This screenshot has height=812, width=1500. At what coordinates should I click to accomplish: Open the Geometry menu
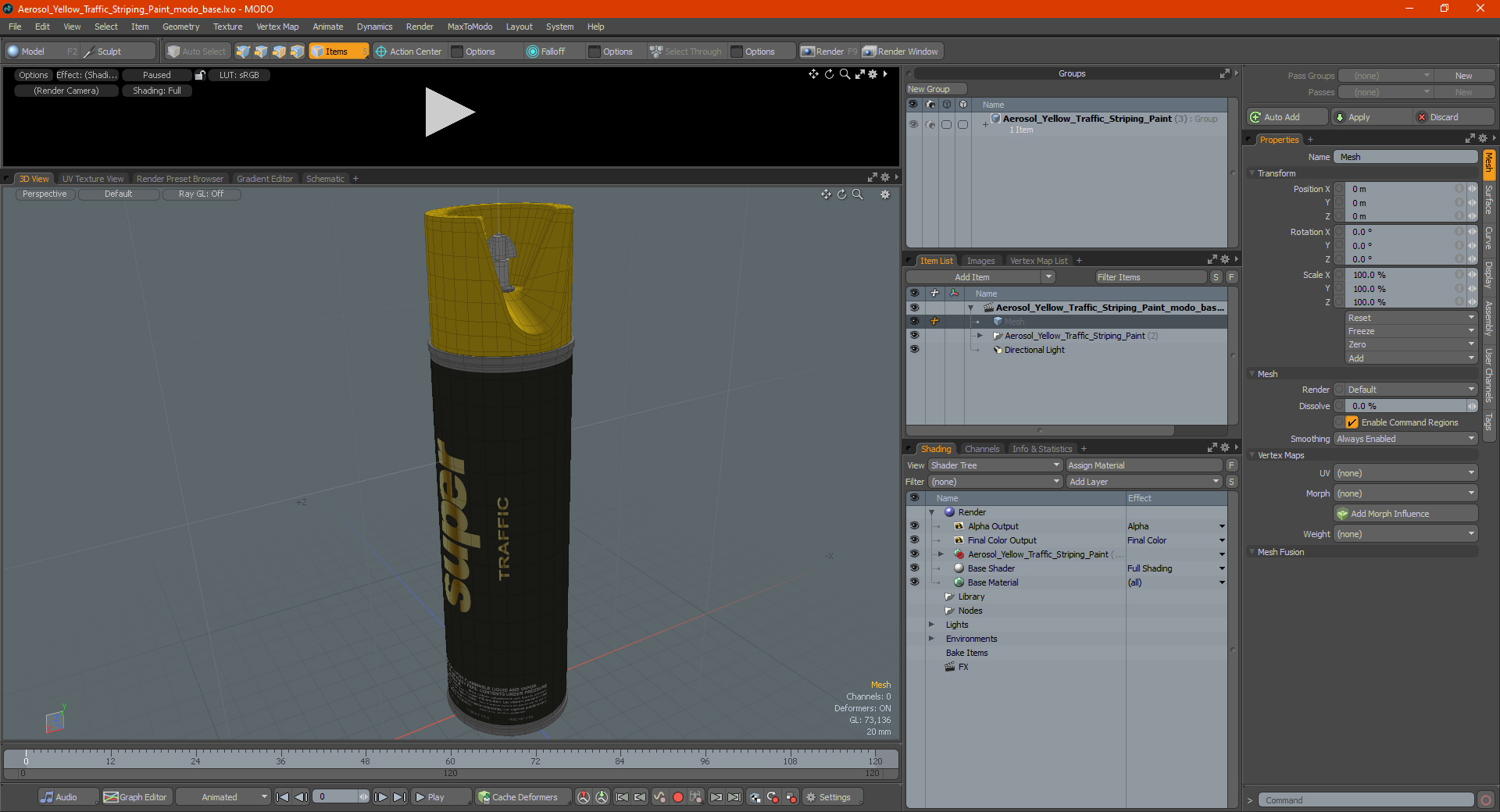click(x=180, y=27)
